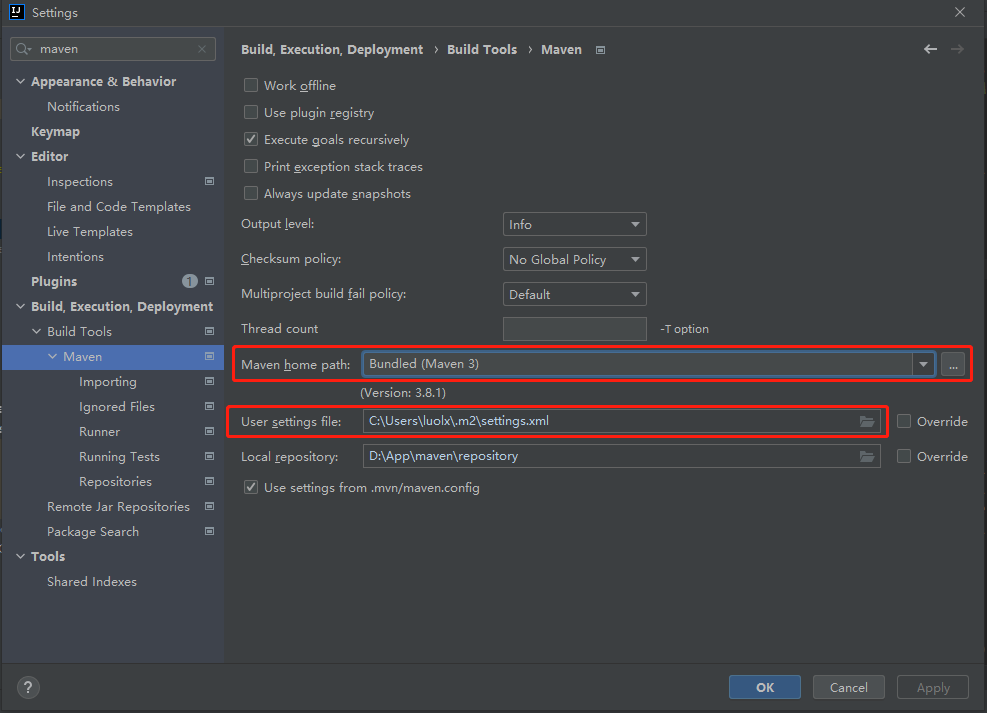The height and width of the screenshot is (713, 987).
Task: Toggle Override for User settings file
Action: 905,421
